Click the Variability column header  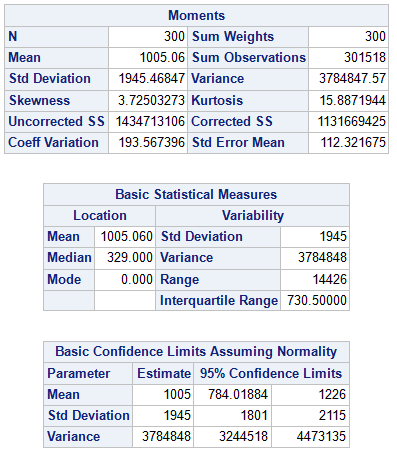[x=253, y=215]
